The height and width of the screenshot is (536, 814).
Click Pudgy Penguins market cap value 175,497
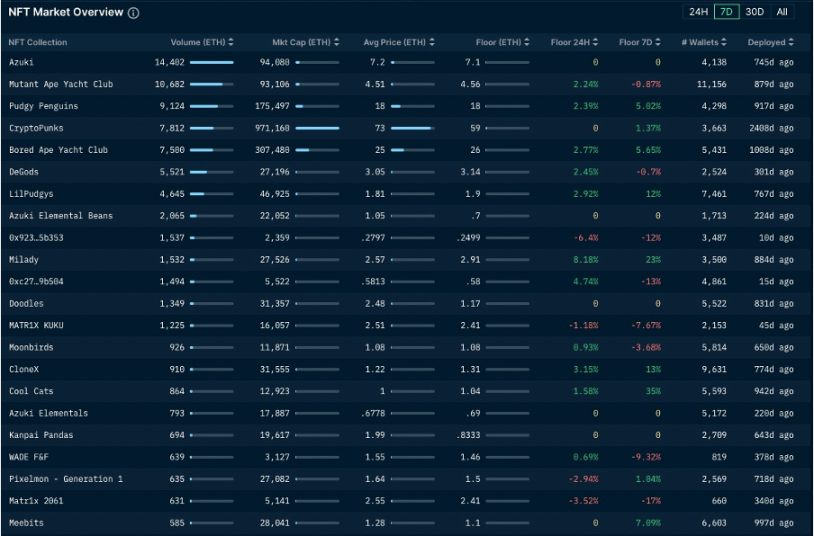272,106
